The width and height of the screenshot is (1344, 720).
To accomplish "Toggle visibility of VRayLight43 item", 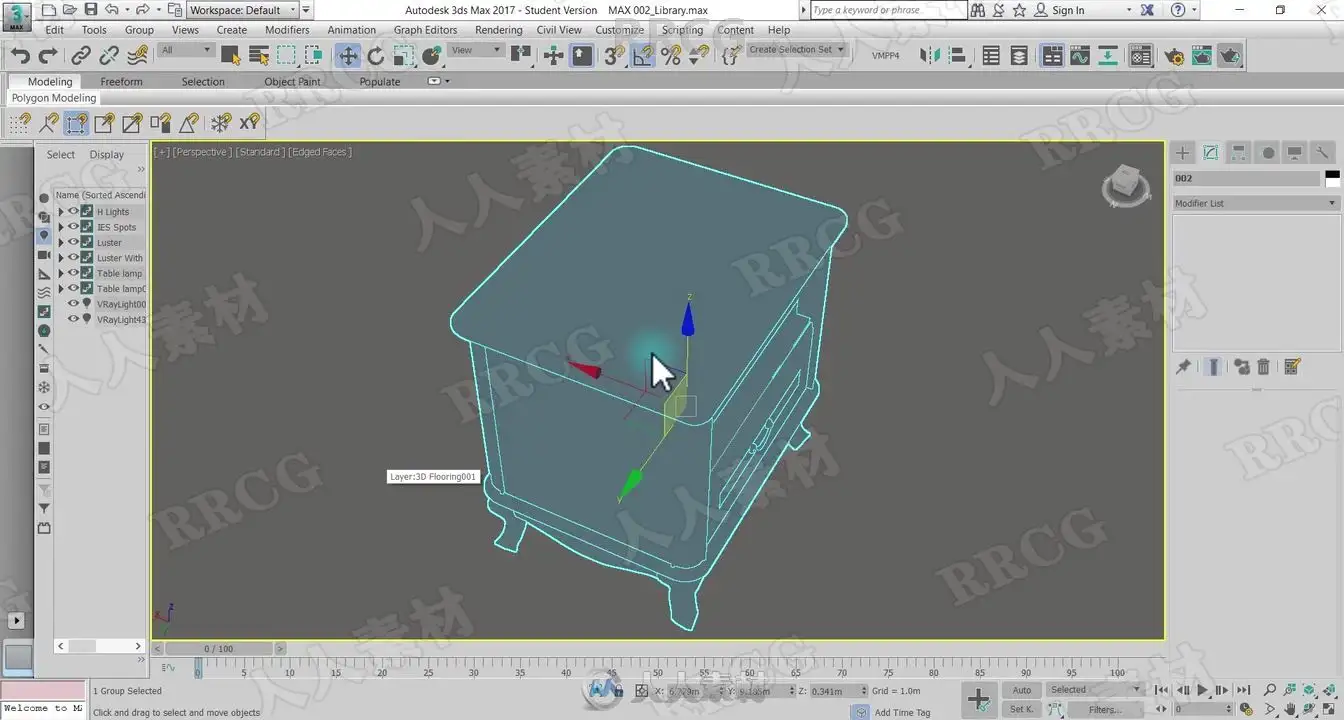I will click(73, 319).
